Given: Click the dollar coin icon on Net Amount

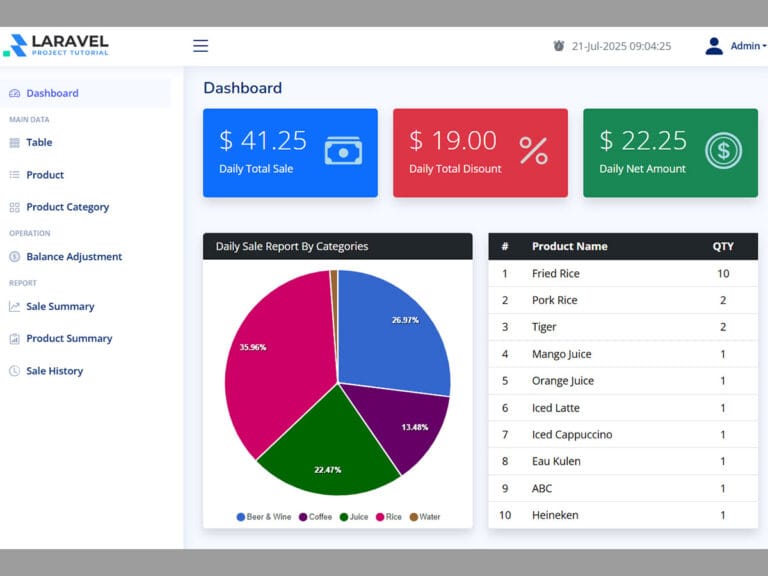Looking at the screenshot, I should (x=723, y=151).
